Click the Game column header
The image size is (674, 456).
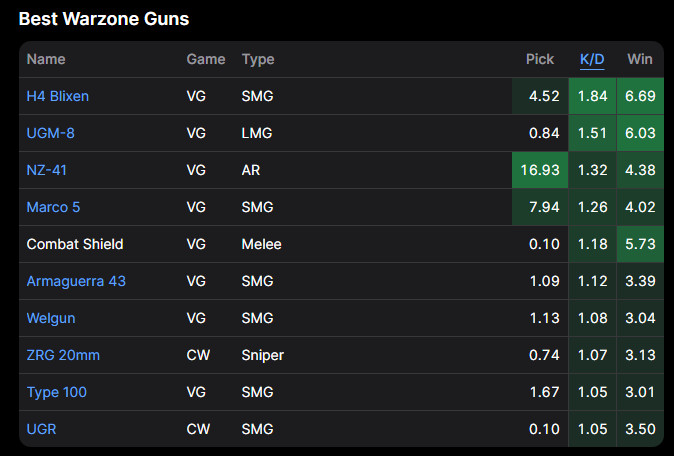(206, 59)
